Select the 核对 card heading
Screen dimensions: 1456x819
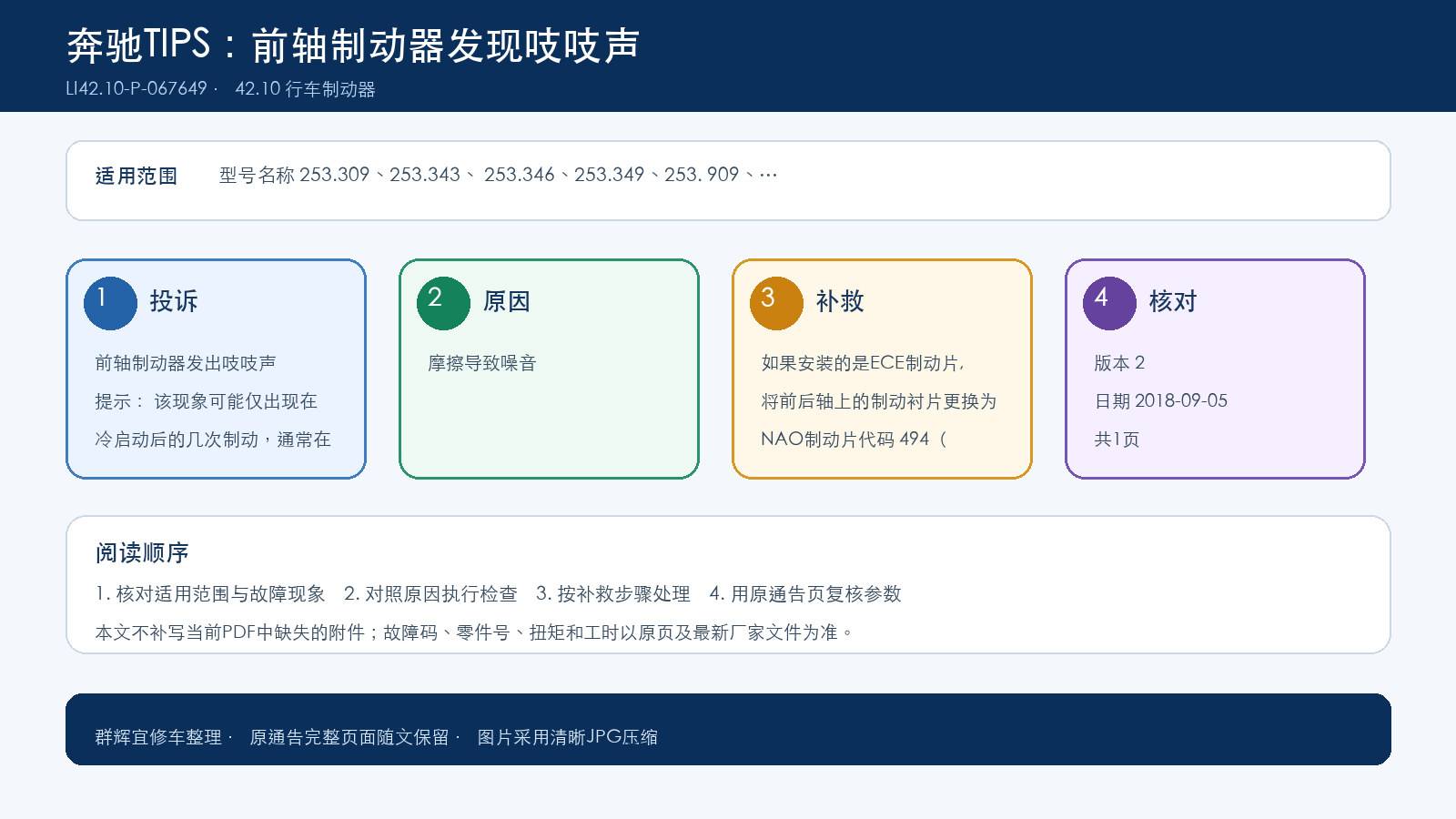tap(1173, 301)
